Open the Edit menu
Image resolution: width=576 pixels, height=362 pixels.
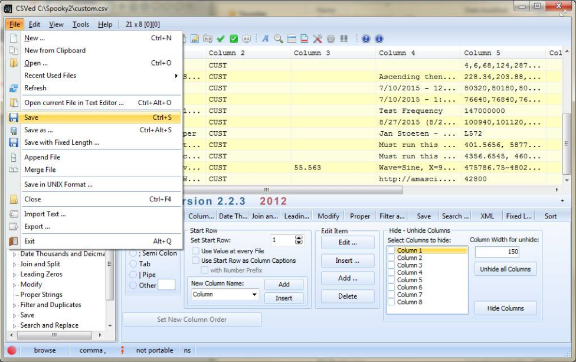click(x=35, y=25)
